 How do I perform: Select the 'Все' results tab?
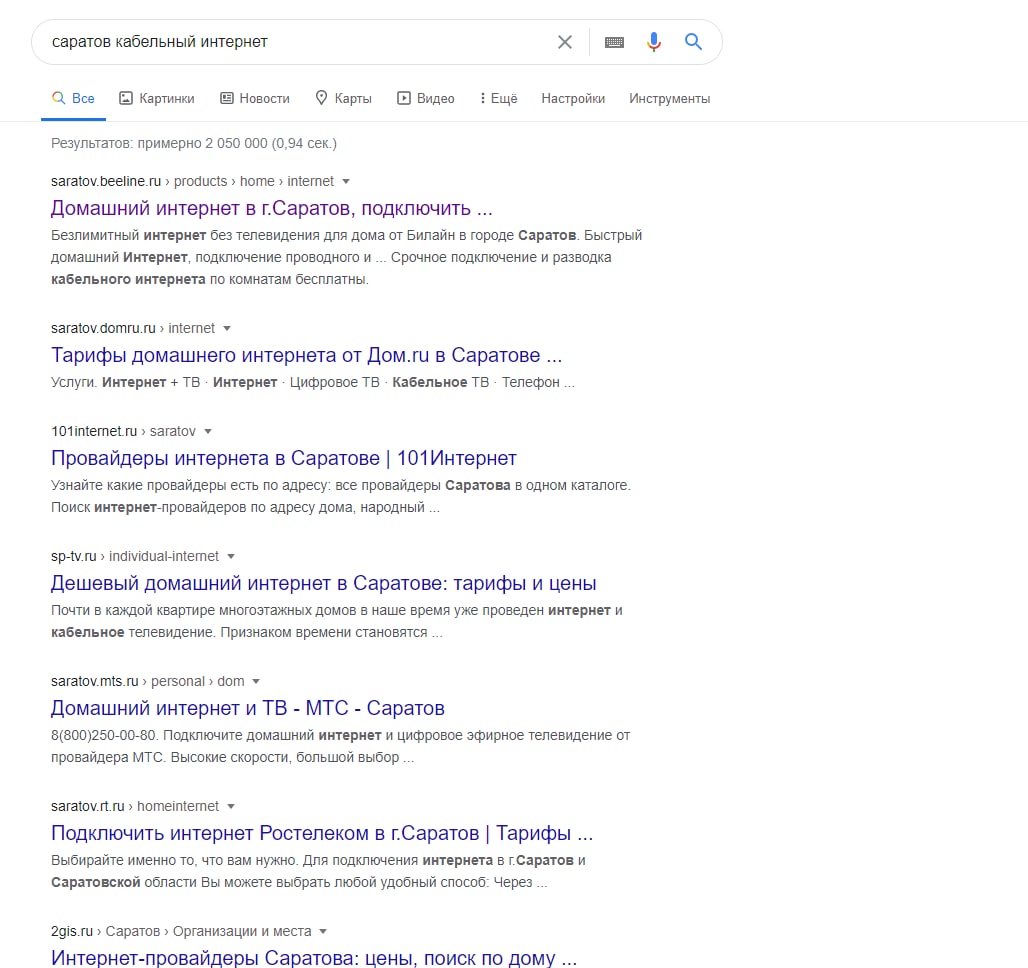[x=73, y=98]
